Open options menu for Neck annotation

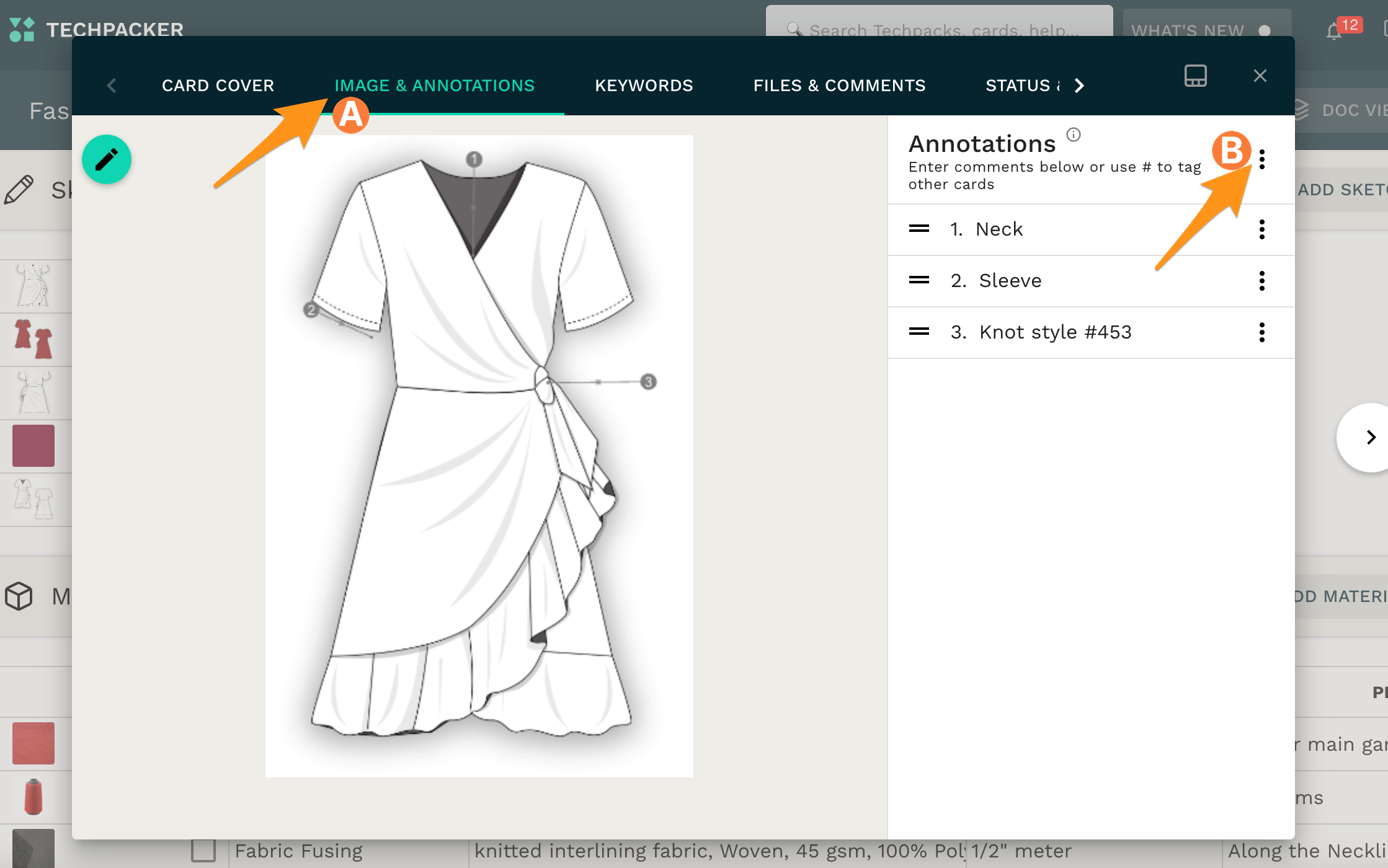1262,229
